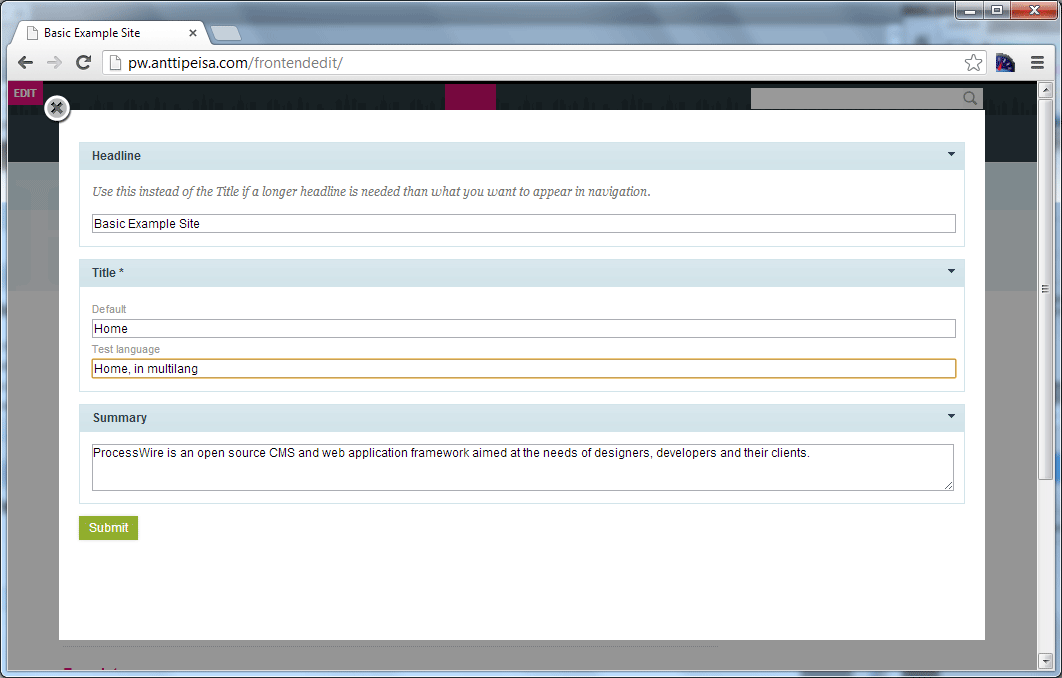Select the Basic Example Site tab
The width and height of the screenshot is (1062, 678).
click(100, 33)
